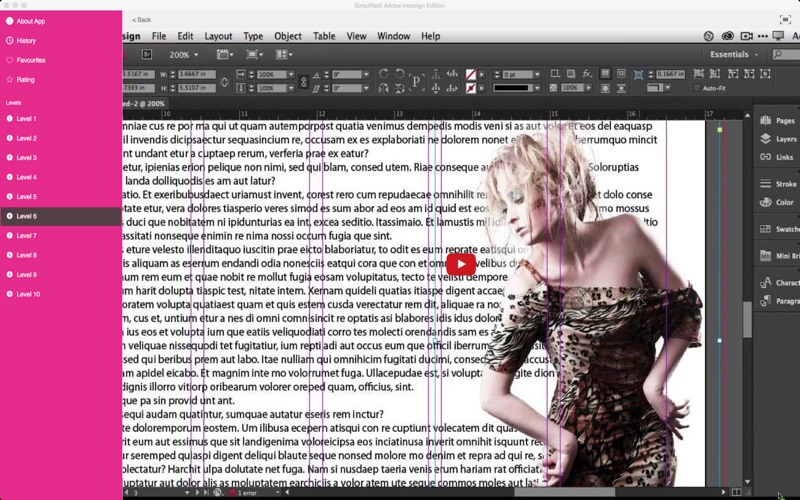Click the rotate 90° counter-clockwise icon
Image resolution: width=800 pixels, height=500 pixels.
pyautogui.click(x=399, y=74)
